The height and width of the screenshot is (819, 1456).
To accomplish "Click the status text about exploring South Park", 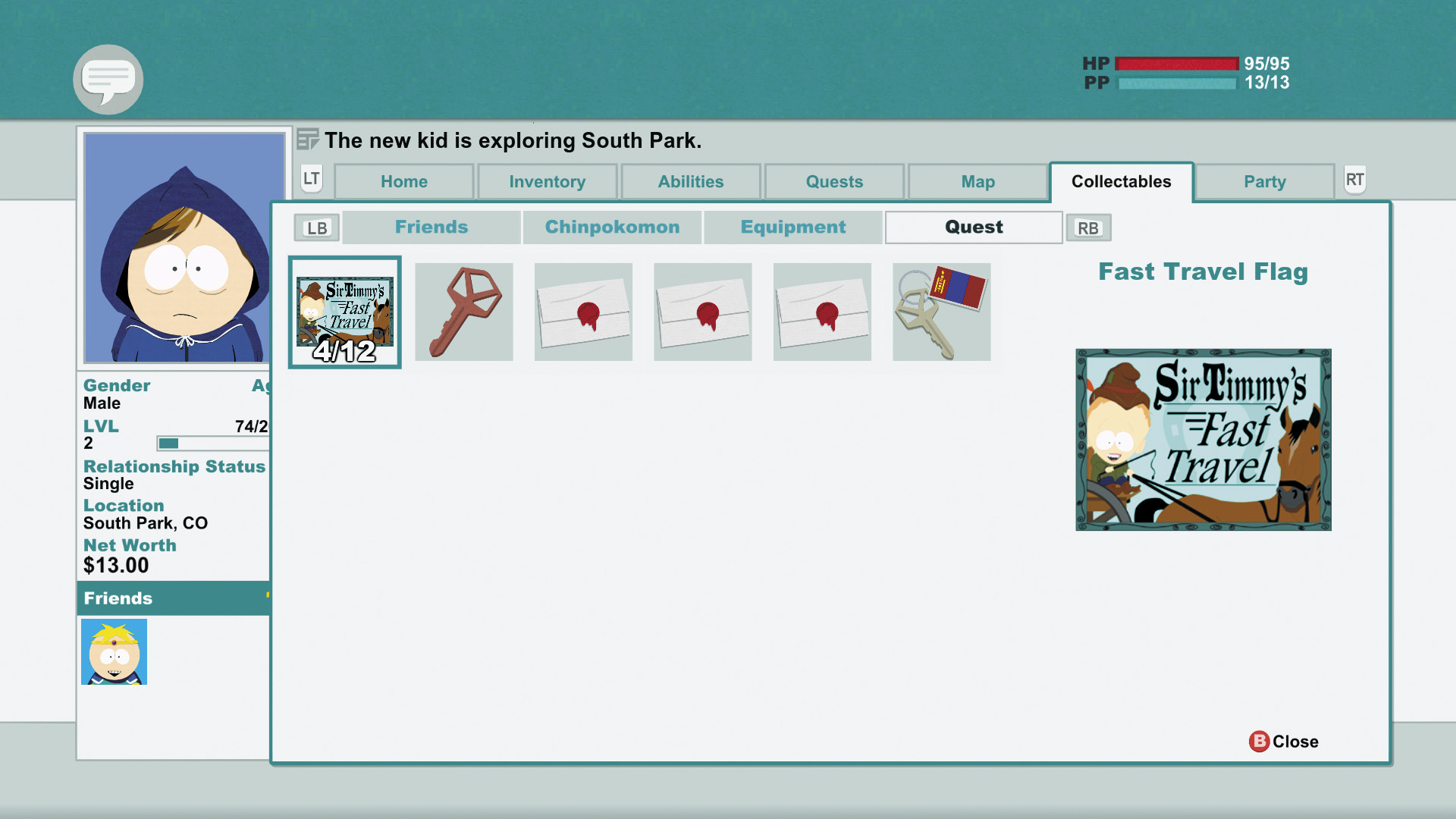I will click(x=513, y=140).
